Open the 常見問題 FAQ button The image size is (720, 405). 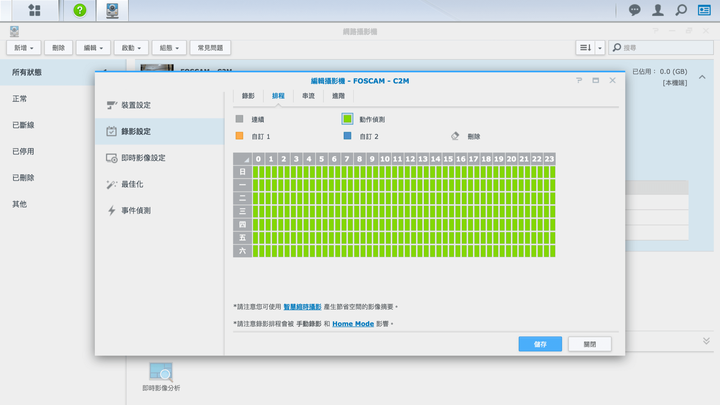pos(210,48)
